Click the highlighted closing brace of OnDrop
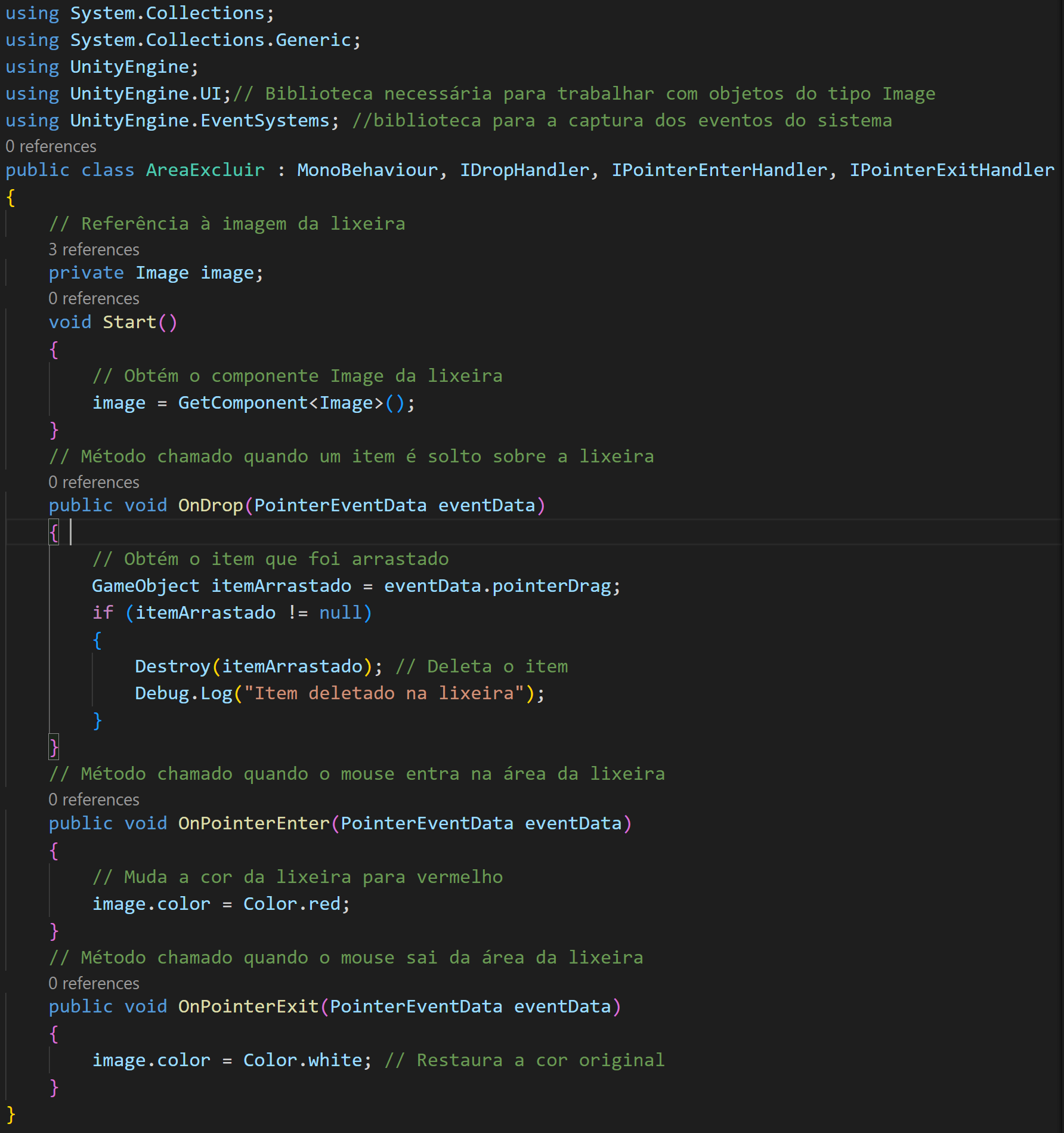The height and width of the screenshot is (1133, 1064). (x=54, y=747)
